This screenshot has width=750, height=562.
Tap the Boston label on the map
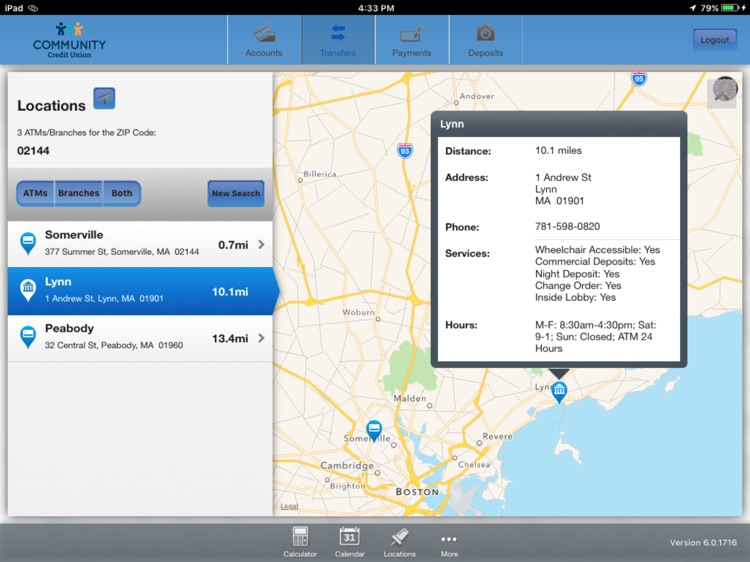pos(417,492)
